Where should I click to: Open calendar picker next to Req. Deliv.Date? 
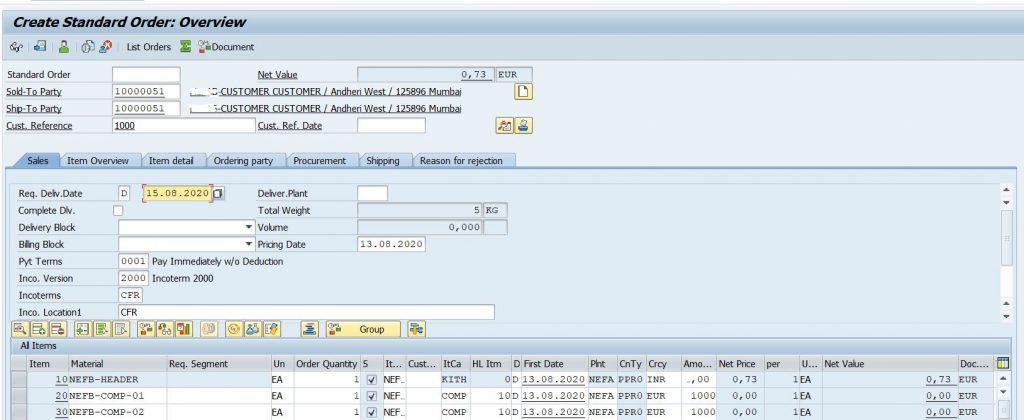[219, 193]
